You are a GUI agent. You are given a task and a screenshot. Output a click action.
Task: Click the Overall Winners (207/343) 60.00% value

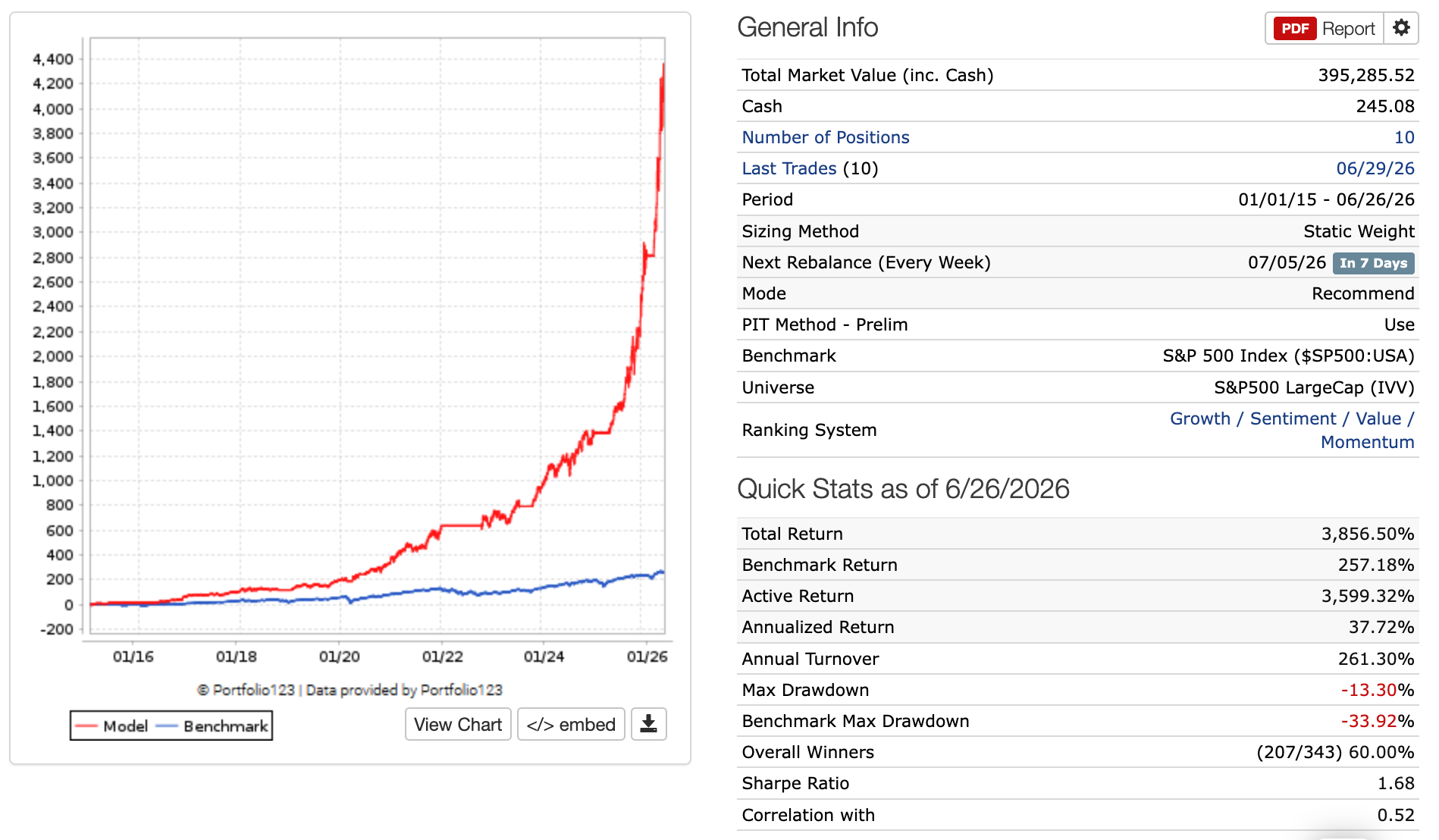pyautogui.click(x=1335, y=752)
